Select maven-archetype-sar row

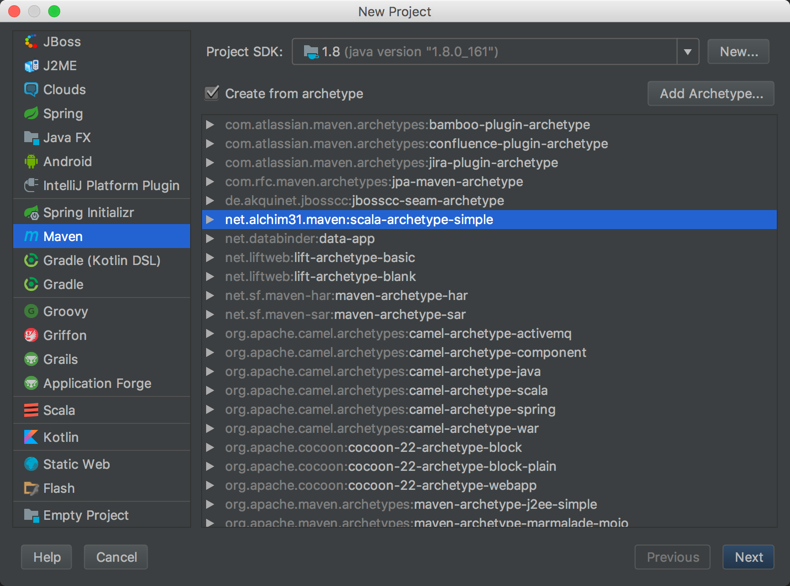[489, 314]
